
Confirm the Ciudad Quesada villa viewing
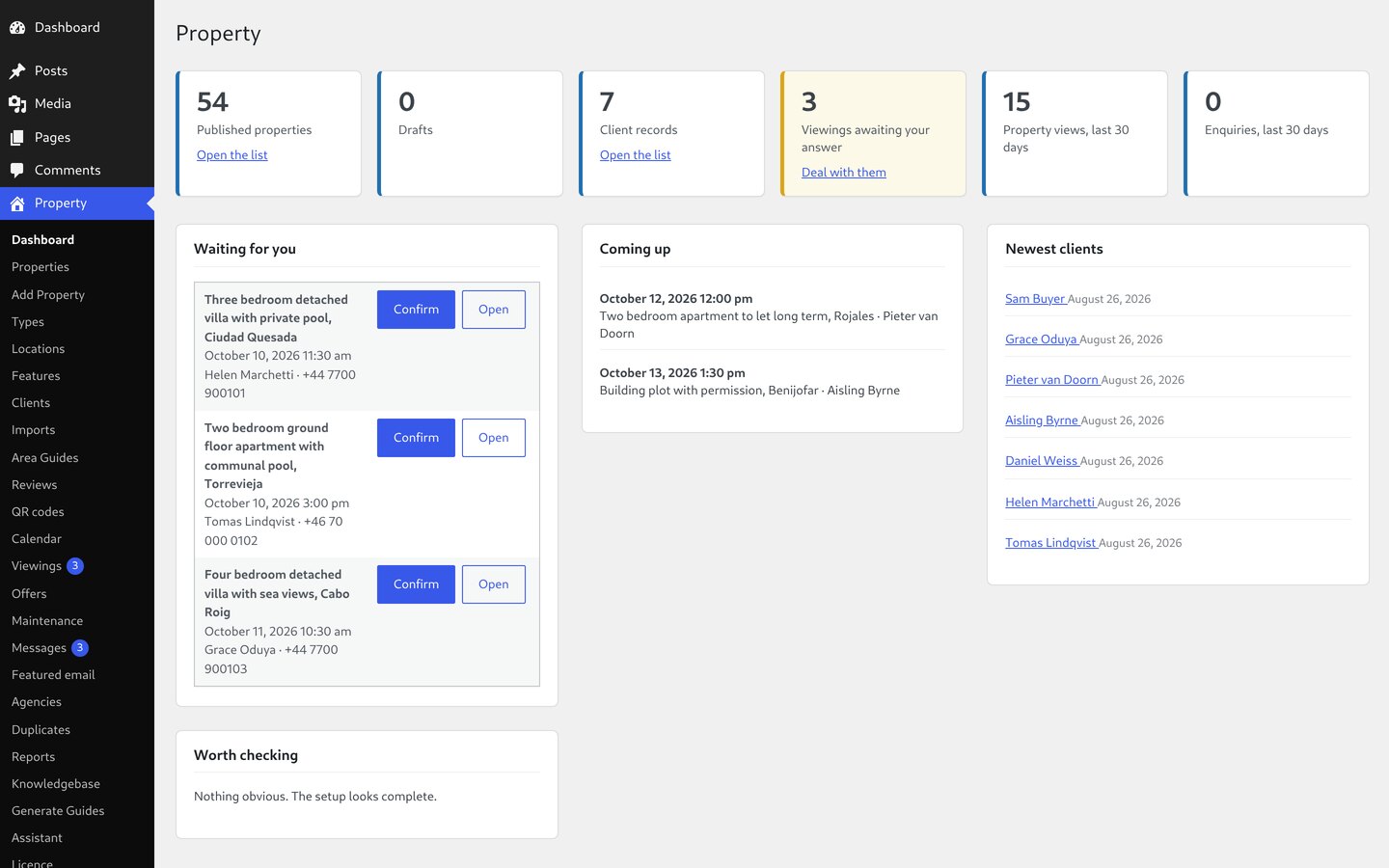(x=416, y=310)
